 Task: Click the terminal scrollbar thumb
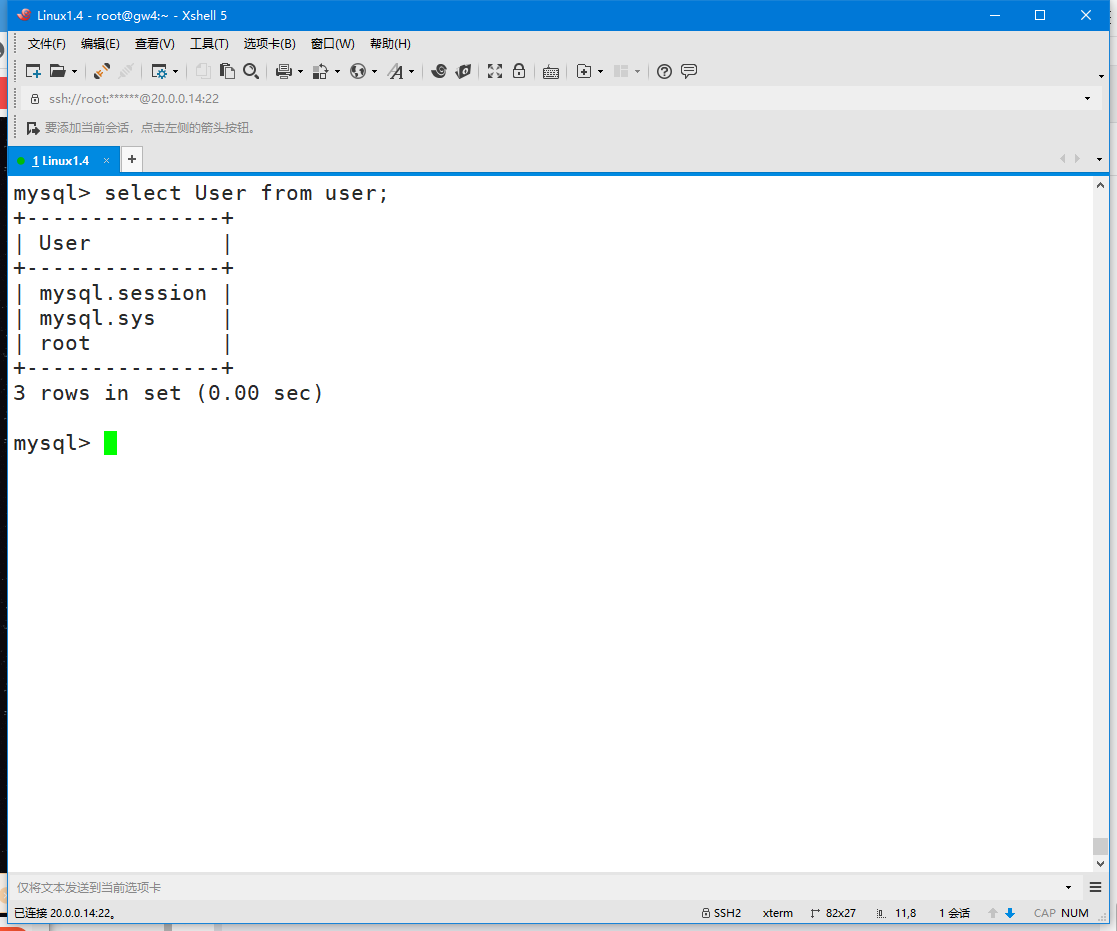1101,846
